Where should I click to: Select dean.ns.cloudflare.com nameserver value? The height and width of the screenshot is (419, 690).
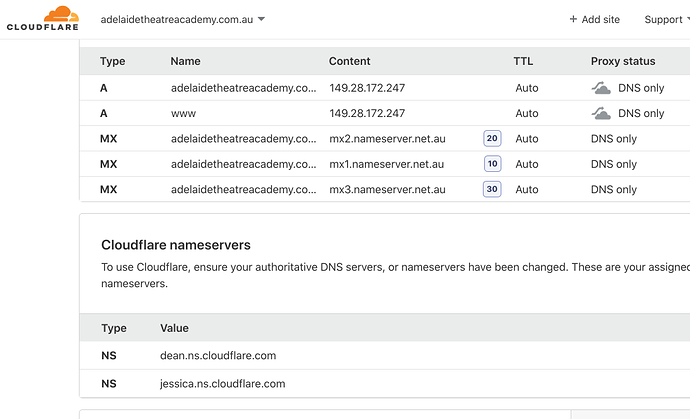point(218,356)
